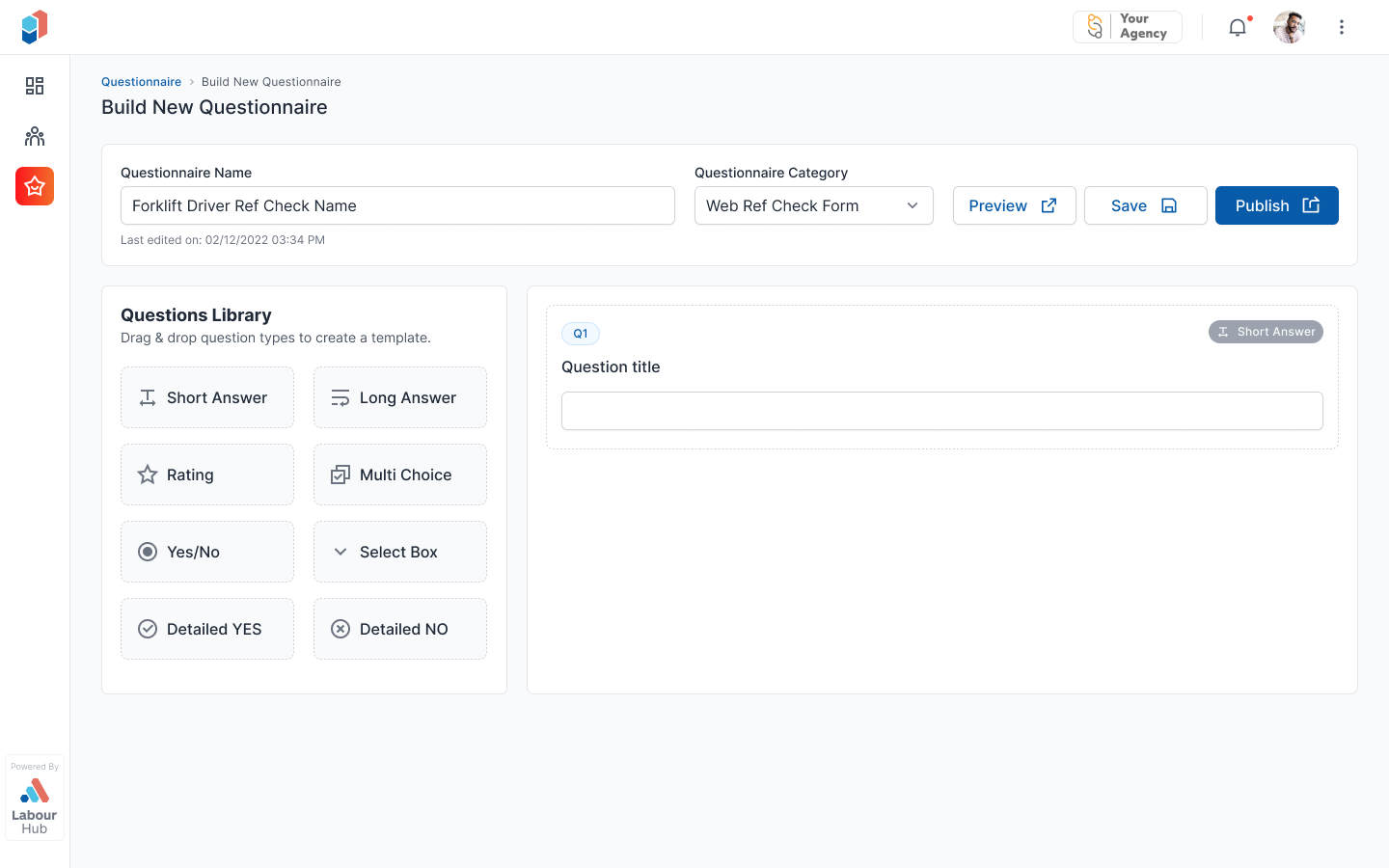
Task: Open the three-dot overflow menu
Action: (1342, 27)
